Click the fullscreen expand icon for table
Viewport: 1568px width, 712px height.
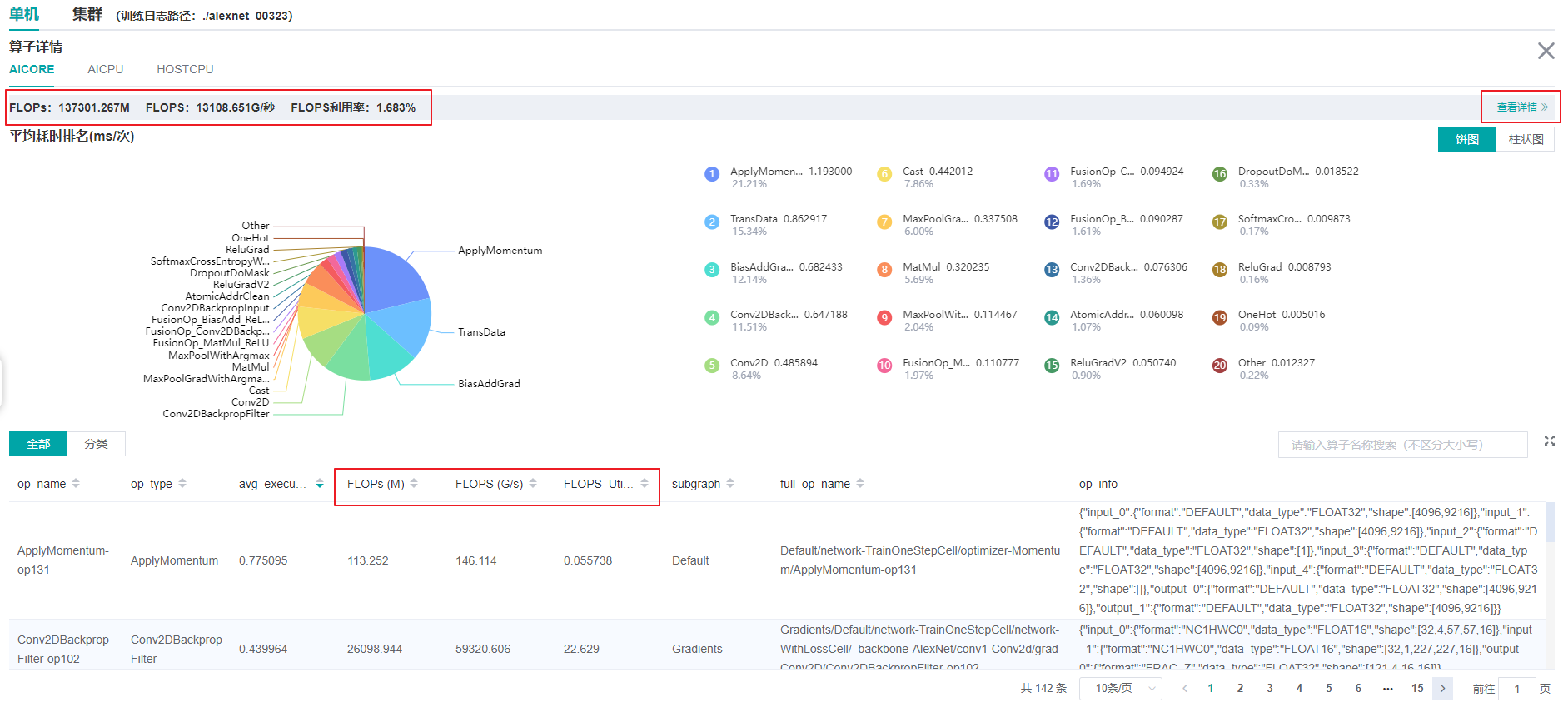pyautogui.click(x=1549, y=441)
